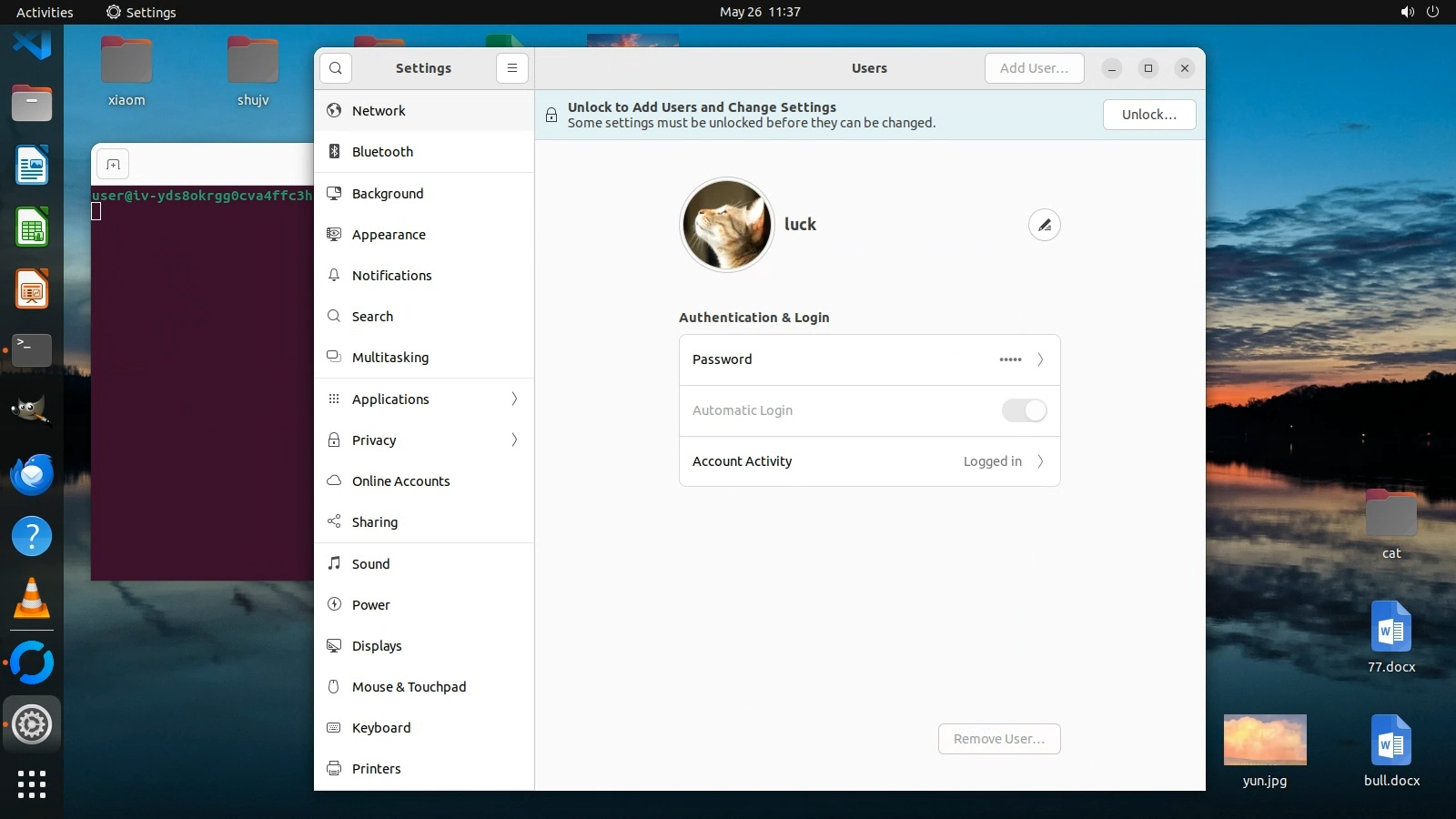Select Bluetooth in the settings sidebar
Image resolution: width=1456 pixels, height=819 pixels.
[x=382, y=152]
